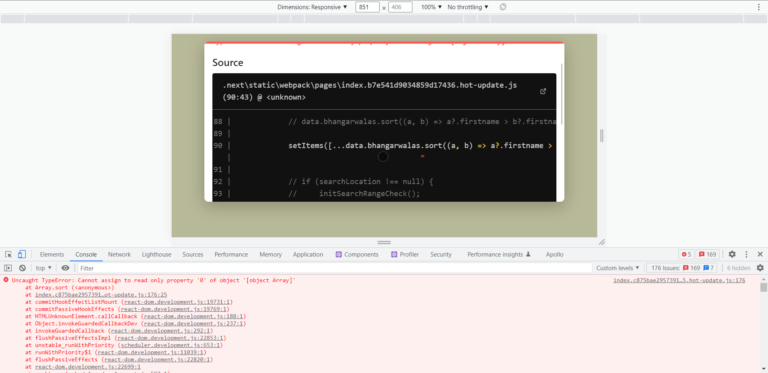768x373 pixels.
Task: Click the viewport right-edge resize handle
Action: (601, 136)
